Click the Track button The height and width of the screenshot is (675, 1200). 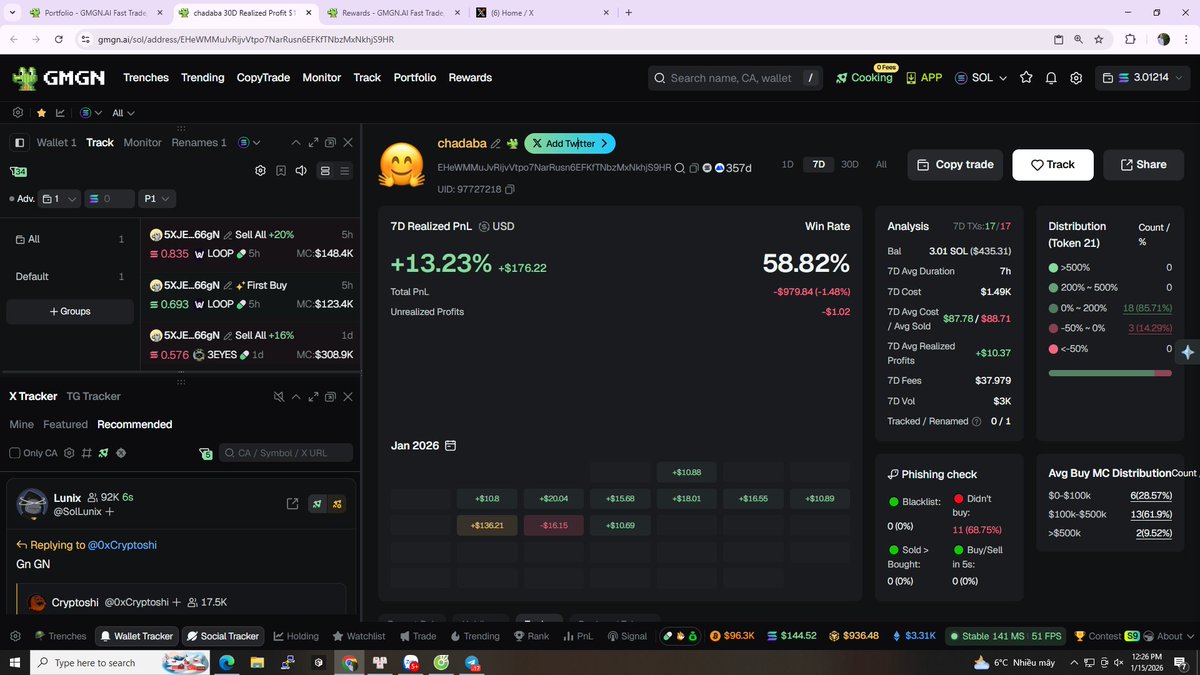click(x=1052, y=165)
